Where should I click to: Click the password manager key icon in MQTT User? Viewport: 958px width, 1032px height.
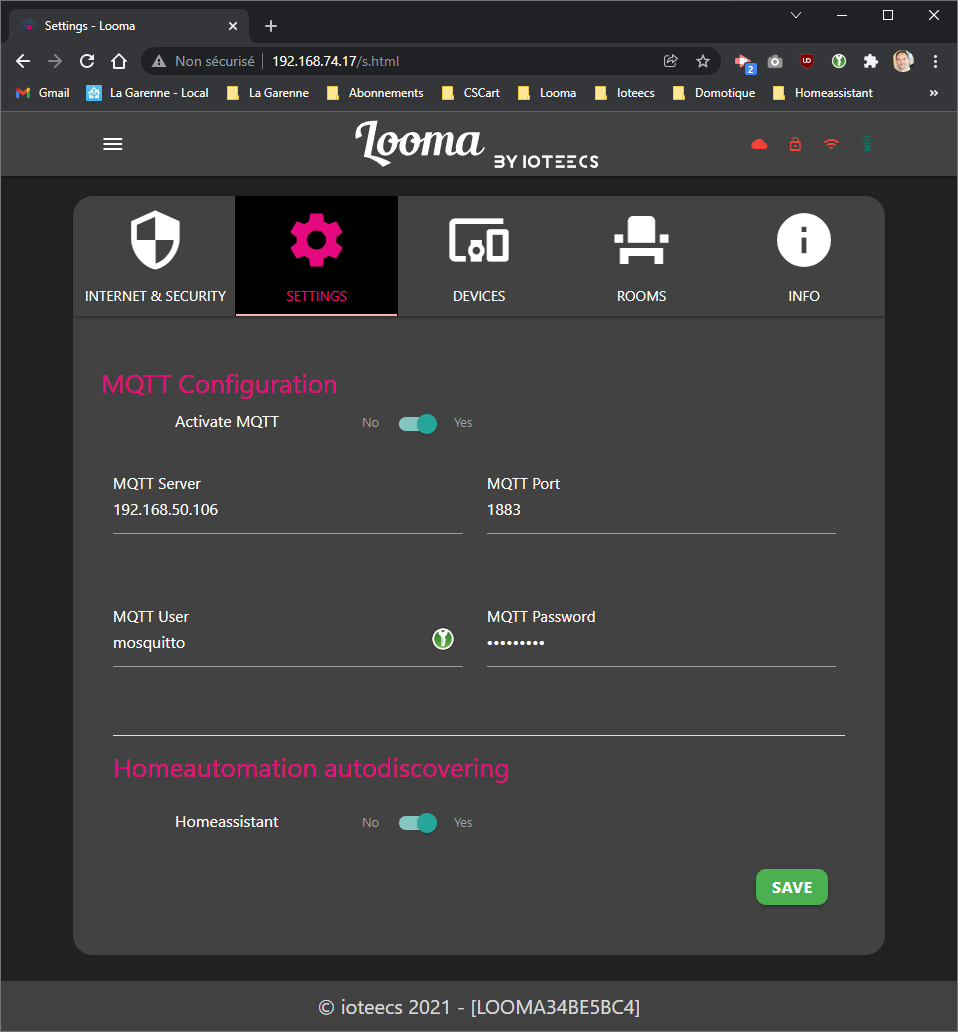(443, 639)
